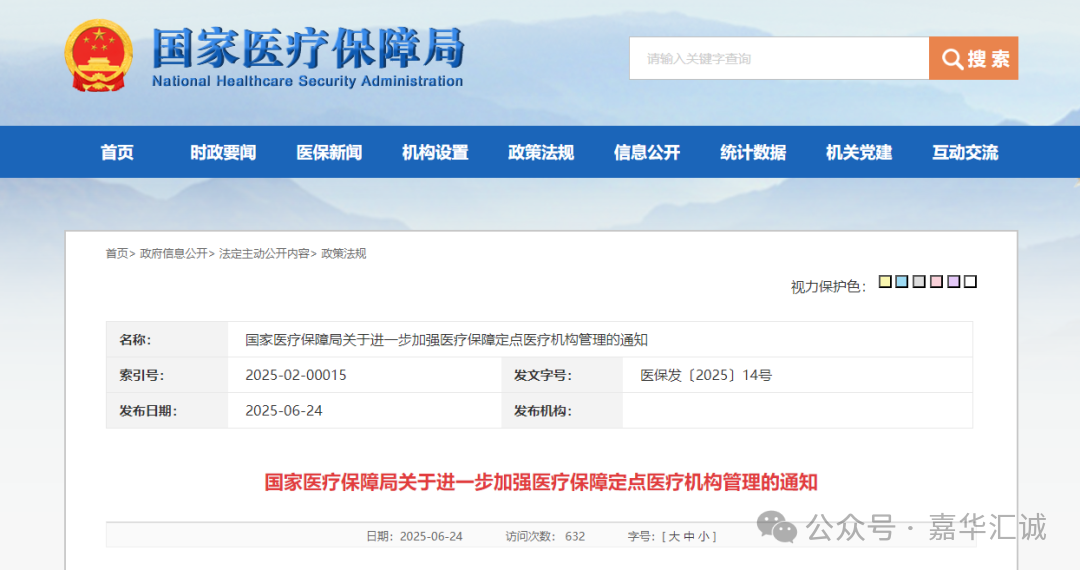This screenshot has height=570, width=1080.
Task: Click the 发文字号 label cell
Action: [562, 375]
